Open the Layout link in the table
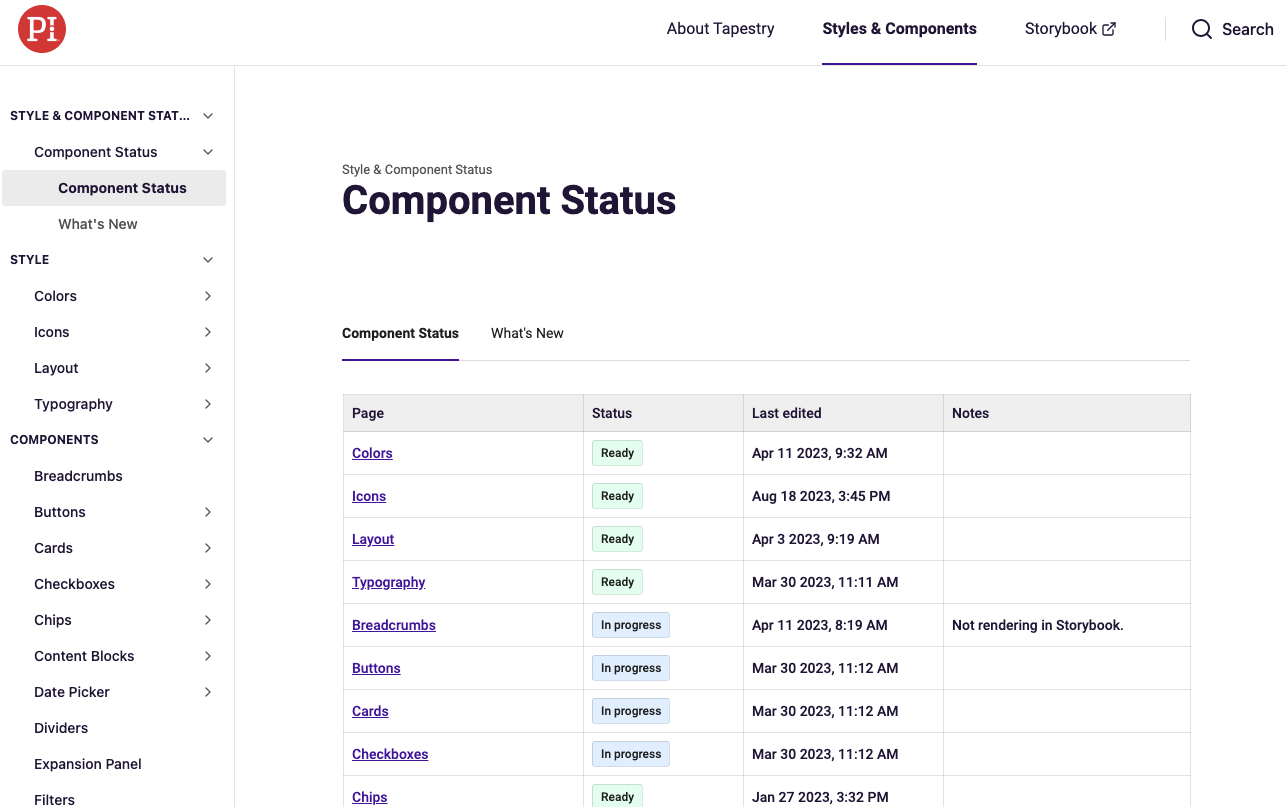The image size is (1286, 807). point(373,539)
